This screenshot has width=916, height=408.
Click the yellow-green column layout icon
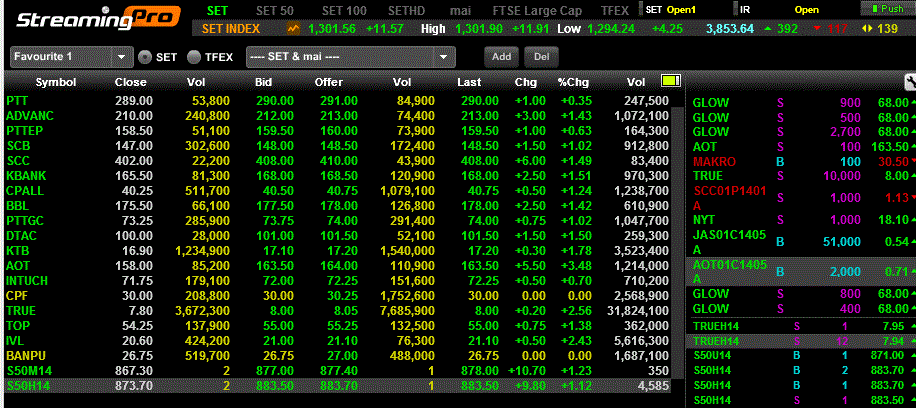[x=671, y=80]
